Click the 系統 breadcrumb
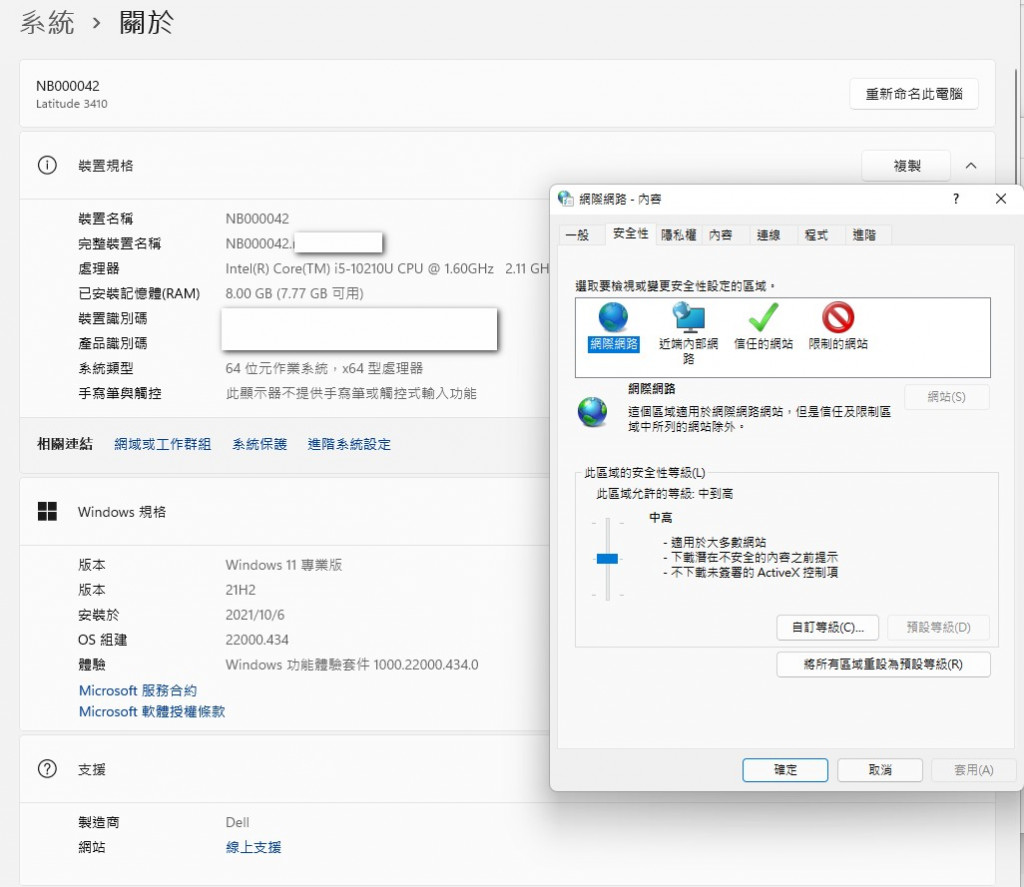The width and height of the screenshot is (1024, 887). tap(47, 23)
